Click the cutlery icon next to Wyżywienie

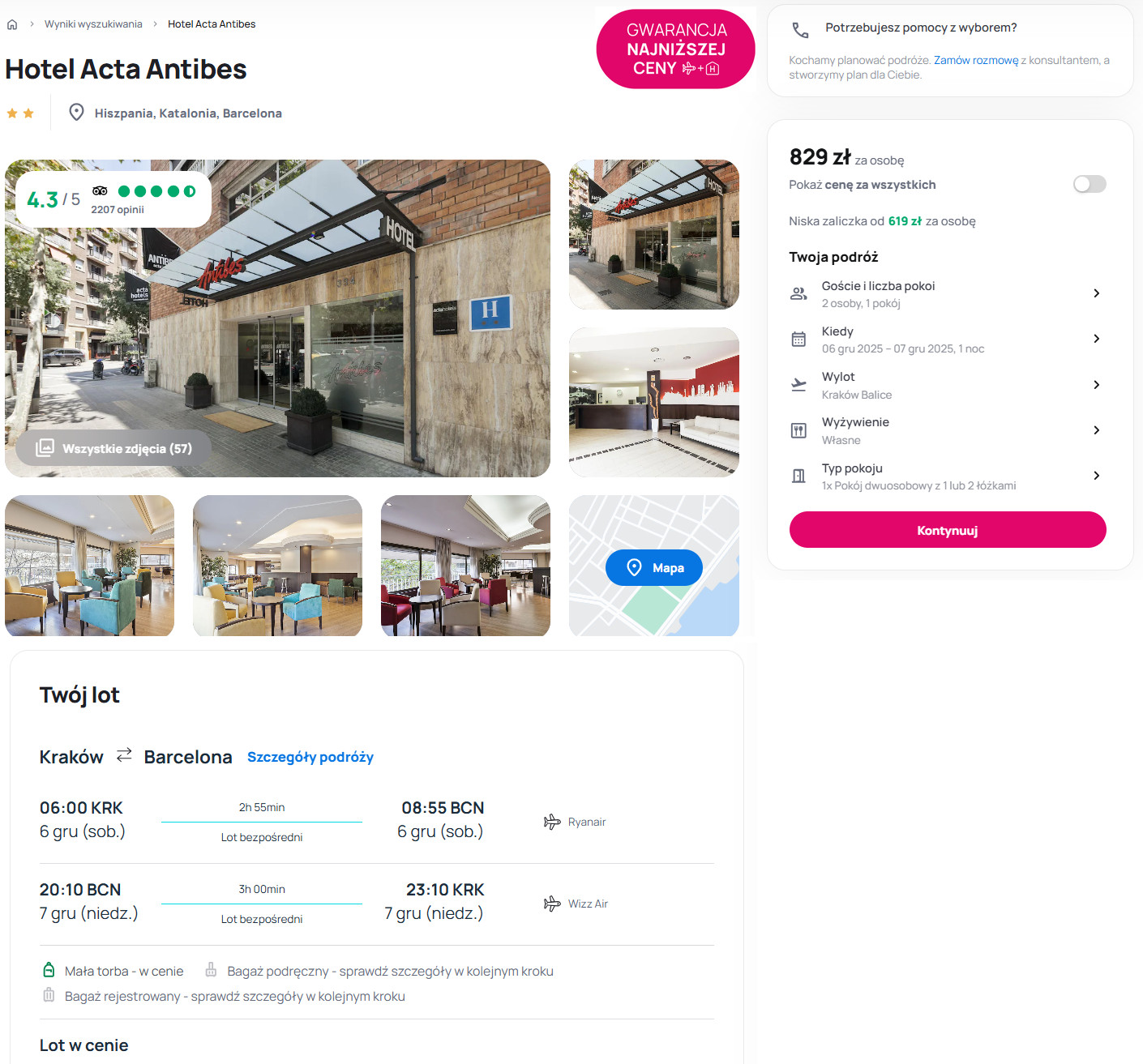tap(798, 431)
